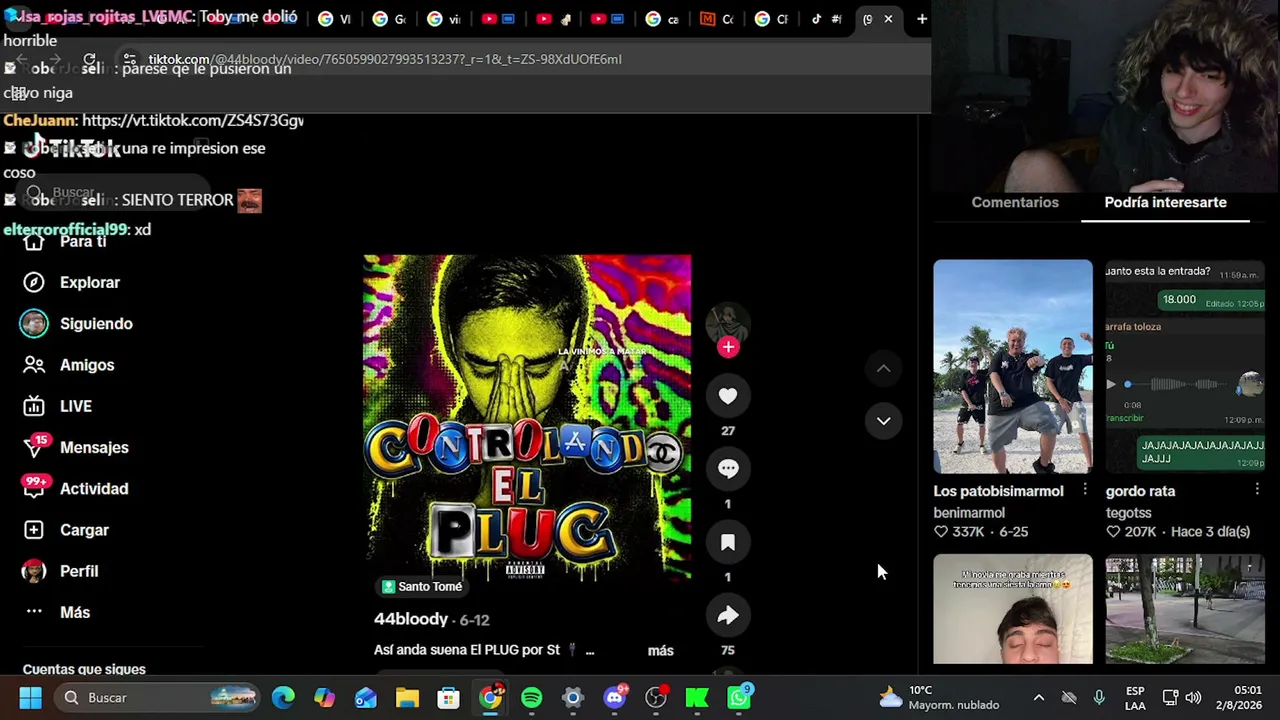Show hidden system tray icons

coord(1039,698)
